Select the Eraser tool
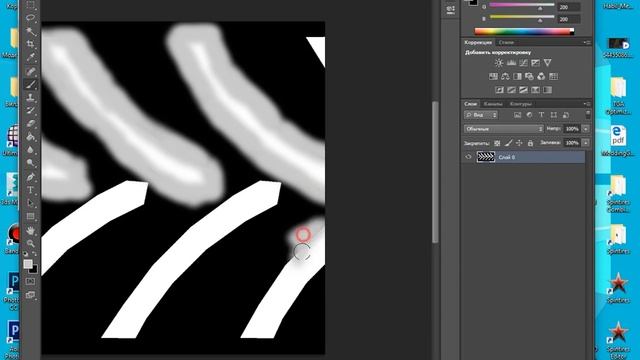The width and height of the screenshot is (640, 360). point(31,124)
